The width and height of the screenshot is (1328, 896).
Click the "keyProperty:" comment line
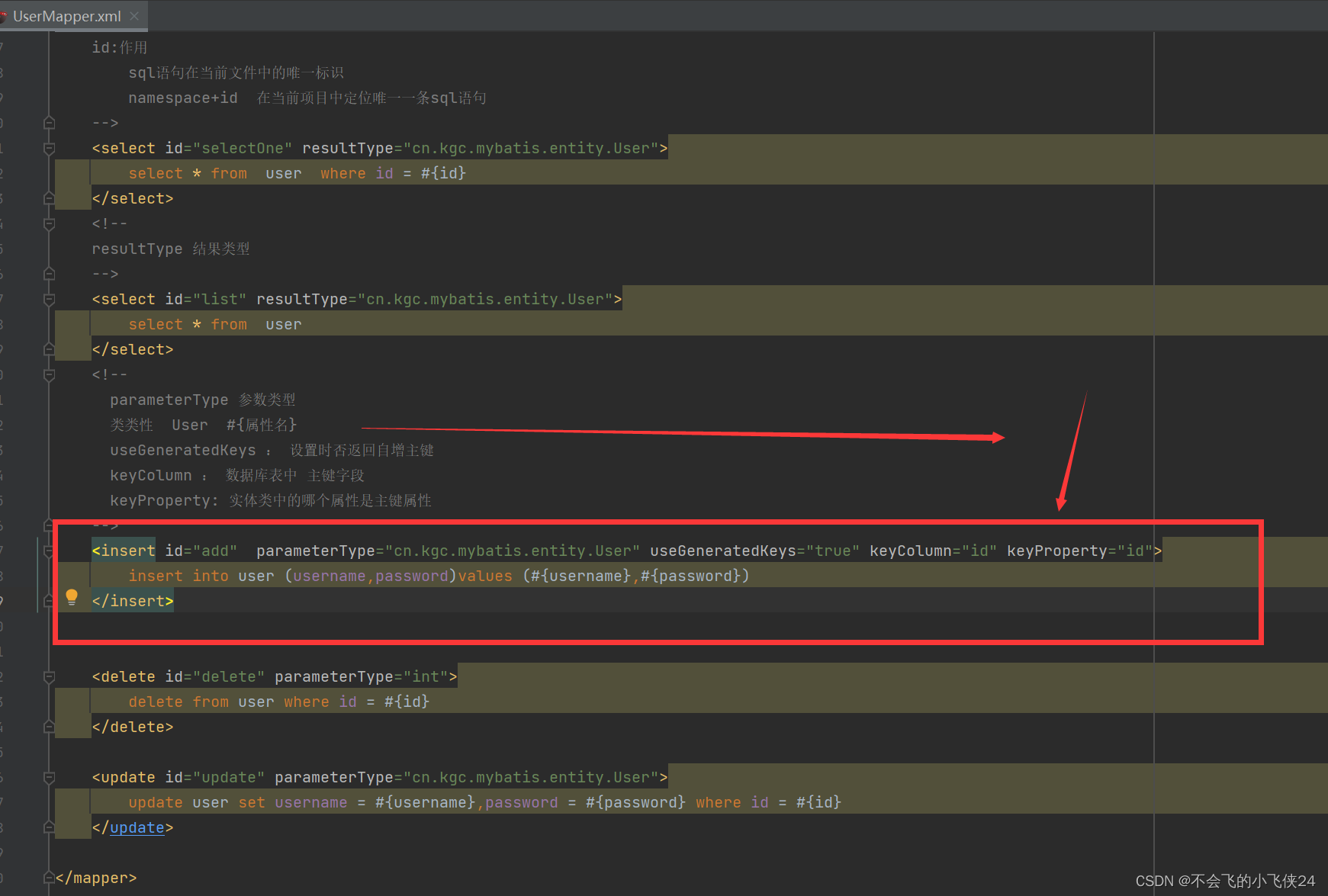271,500
